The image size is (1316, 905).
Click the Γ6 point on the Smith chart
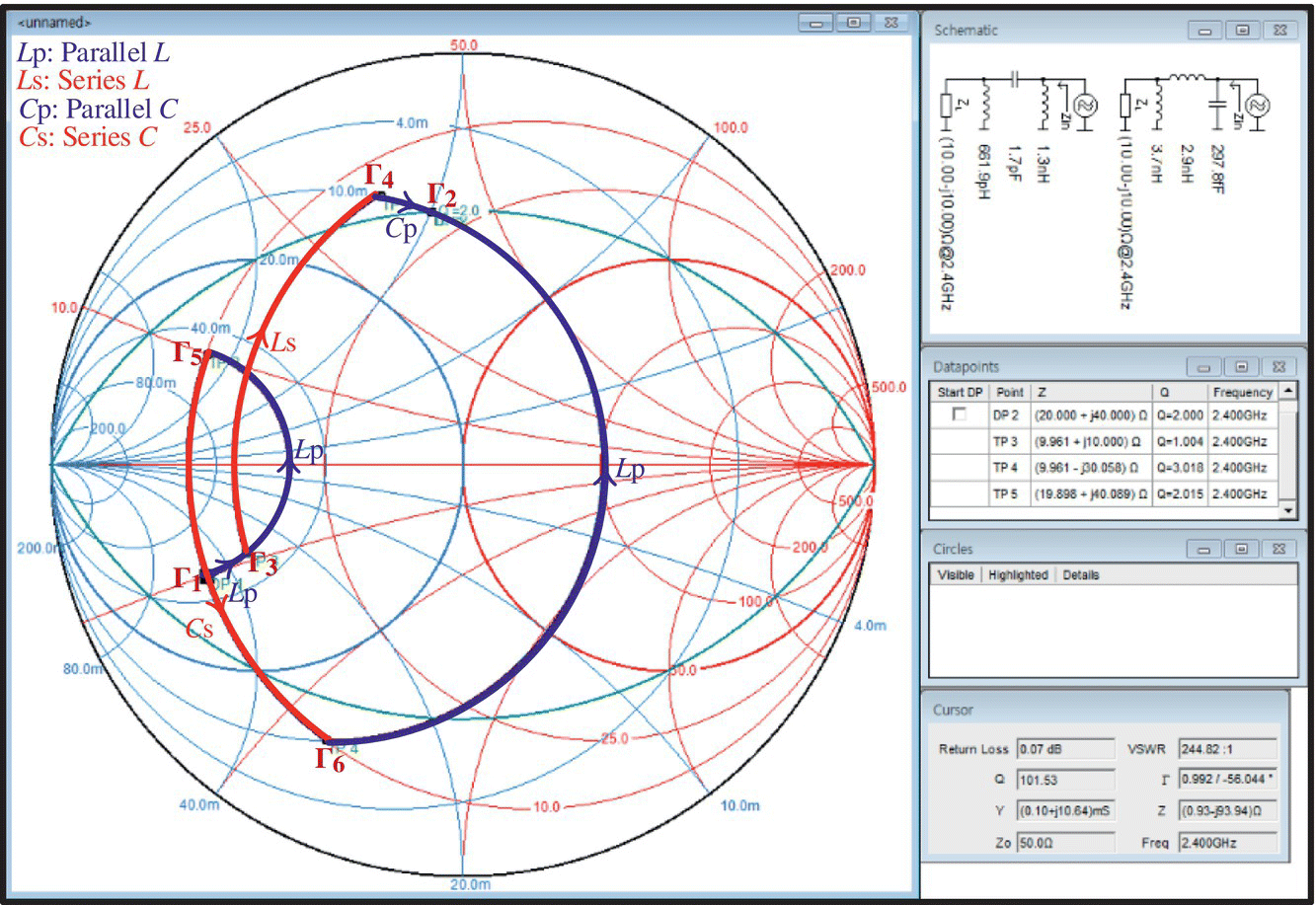330,741
